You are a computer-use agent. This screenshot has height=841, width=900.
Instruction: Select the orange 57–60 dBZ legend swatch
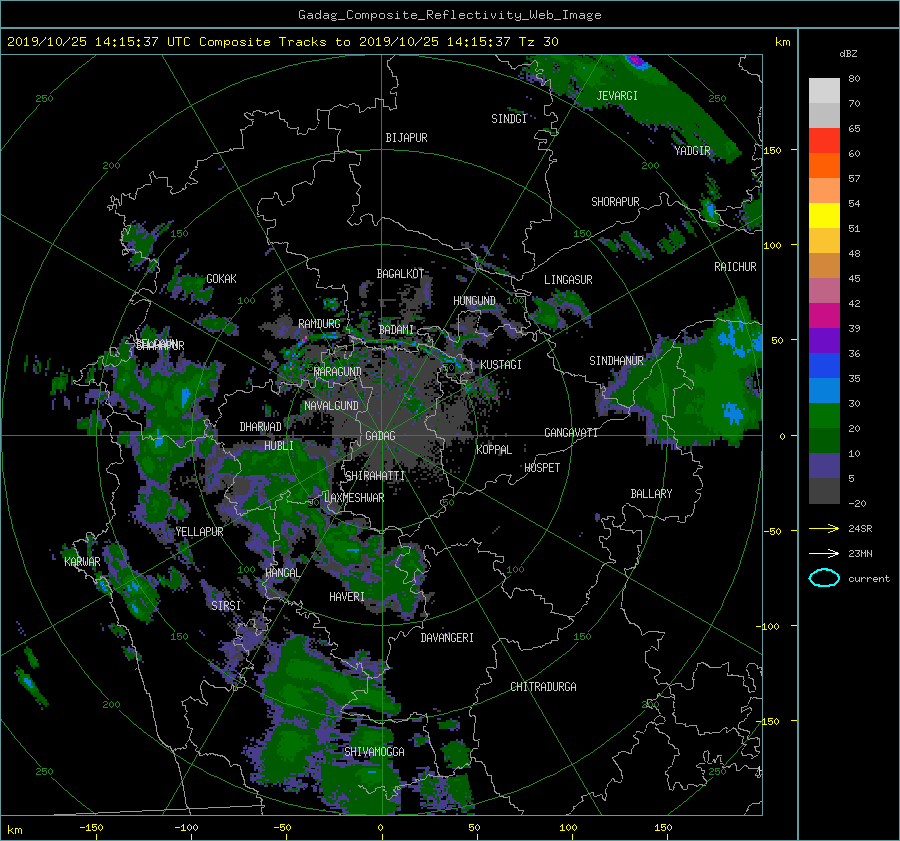824,165
